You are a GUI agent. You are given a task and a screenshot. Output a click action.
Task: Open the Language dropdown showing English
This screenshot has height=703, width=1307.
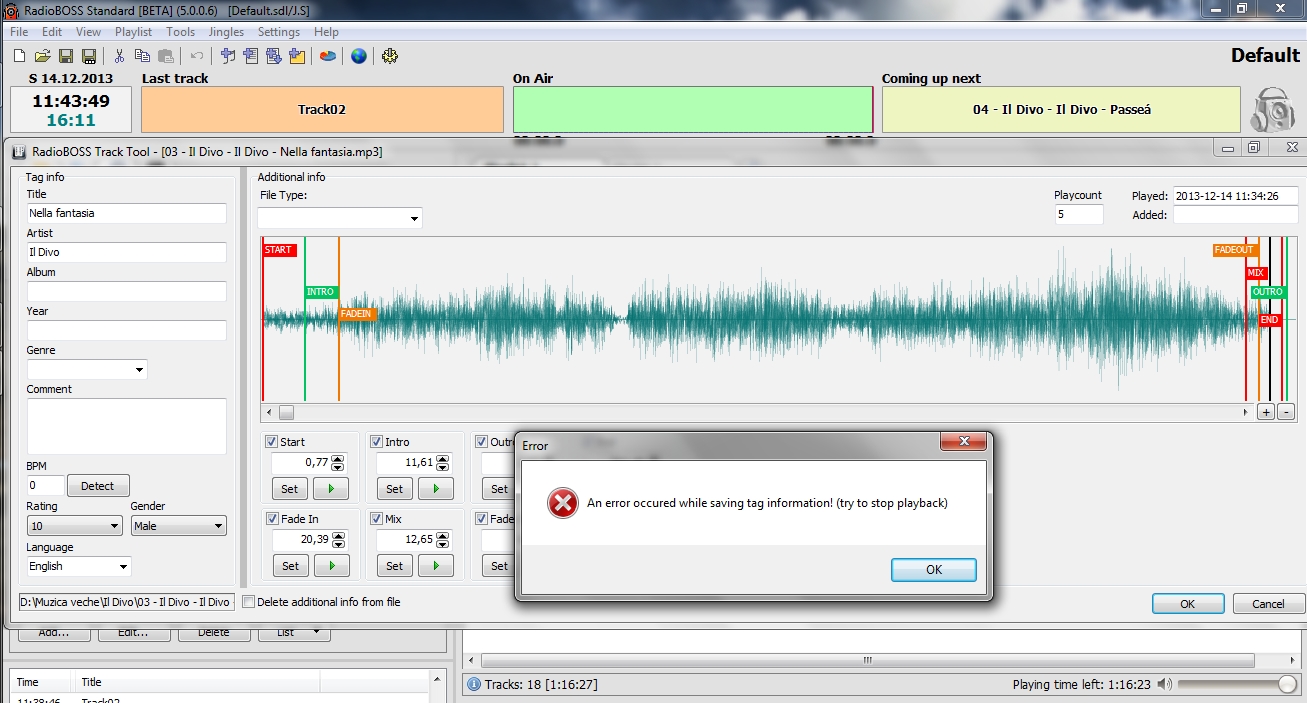pos(123,567)
